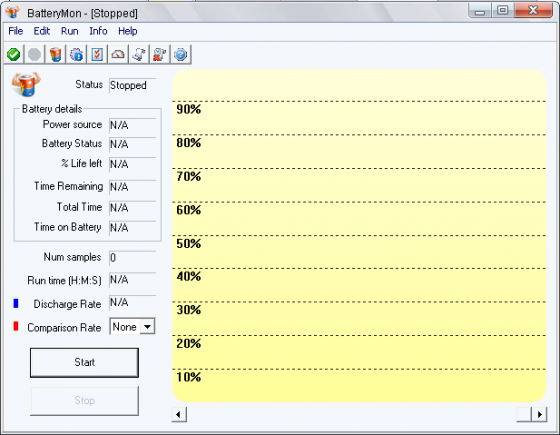This screenshot has height=435, width=560.
Task: Open the Edit menu
Action: click(42, 31)
